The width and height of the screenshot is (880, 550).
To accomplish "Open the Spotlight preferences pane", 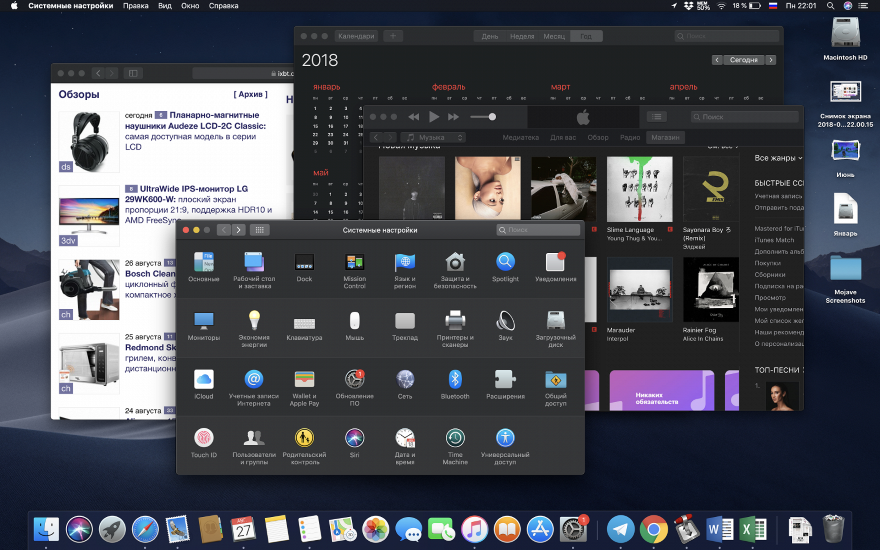I will [x=505, y=262].
